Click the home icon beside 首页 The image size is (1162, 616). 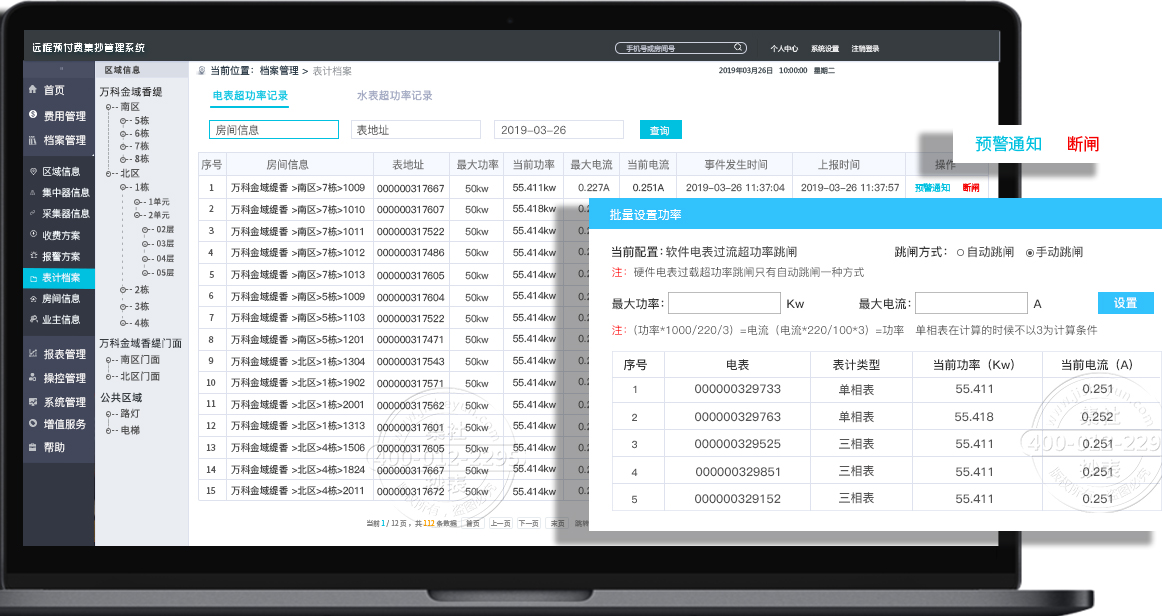pyautogui.click(x=33, y=90)
